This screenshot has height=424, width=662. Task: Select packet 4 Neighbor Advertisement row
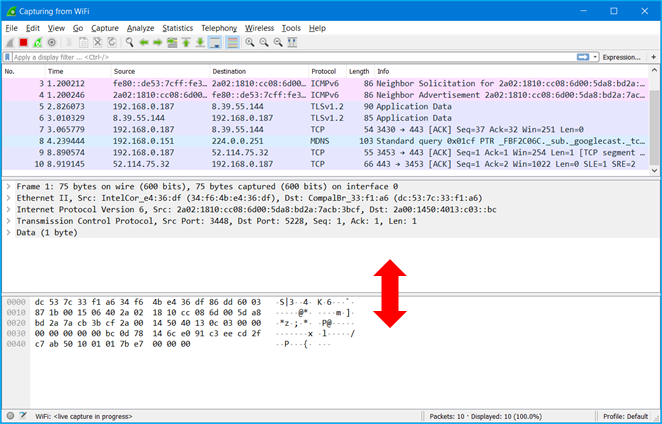click(326, 95)
